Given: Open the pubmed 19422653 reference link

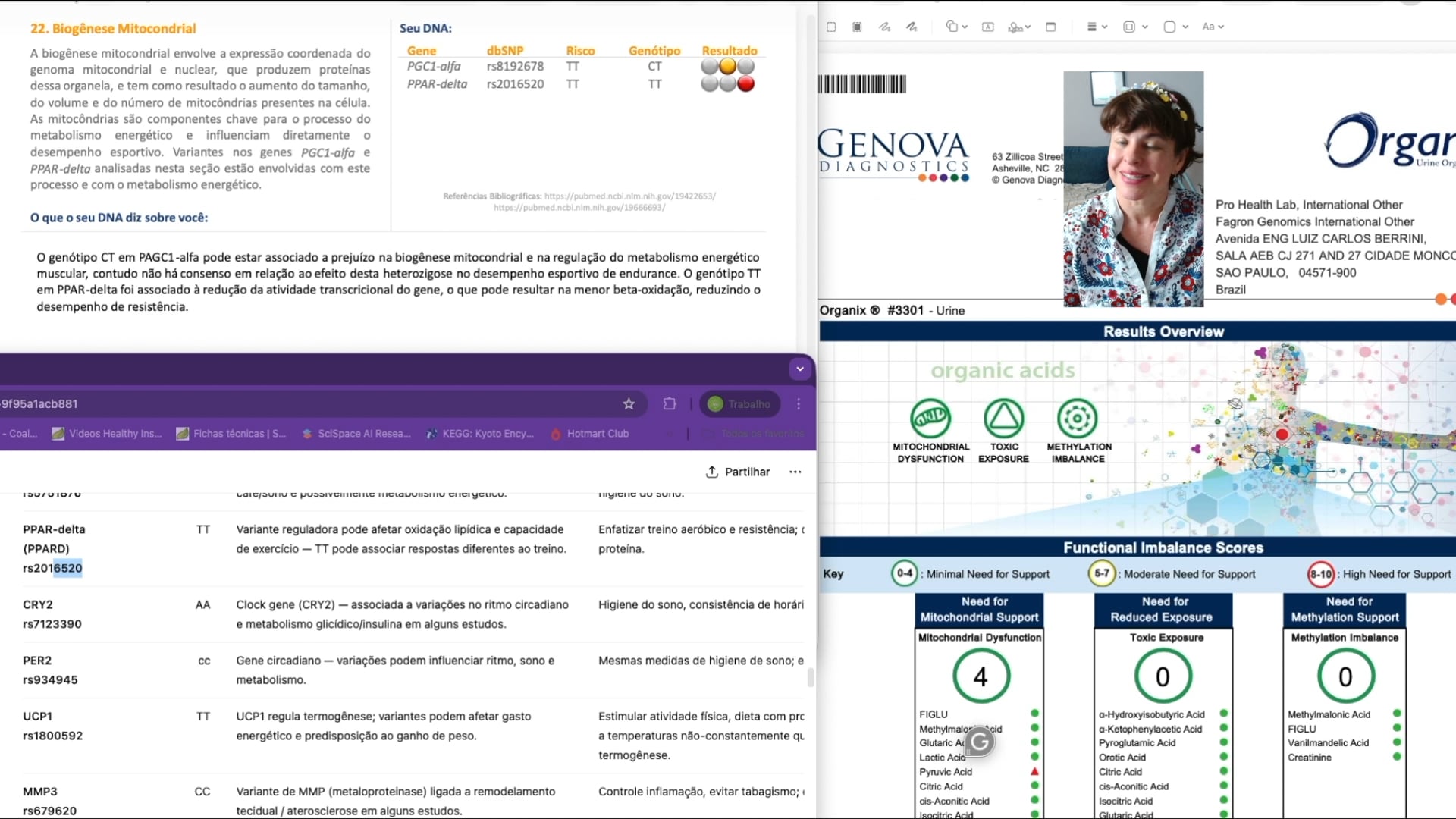Looking at the screenshot, I should tap(629, 196).
